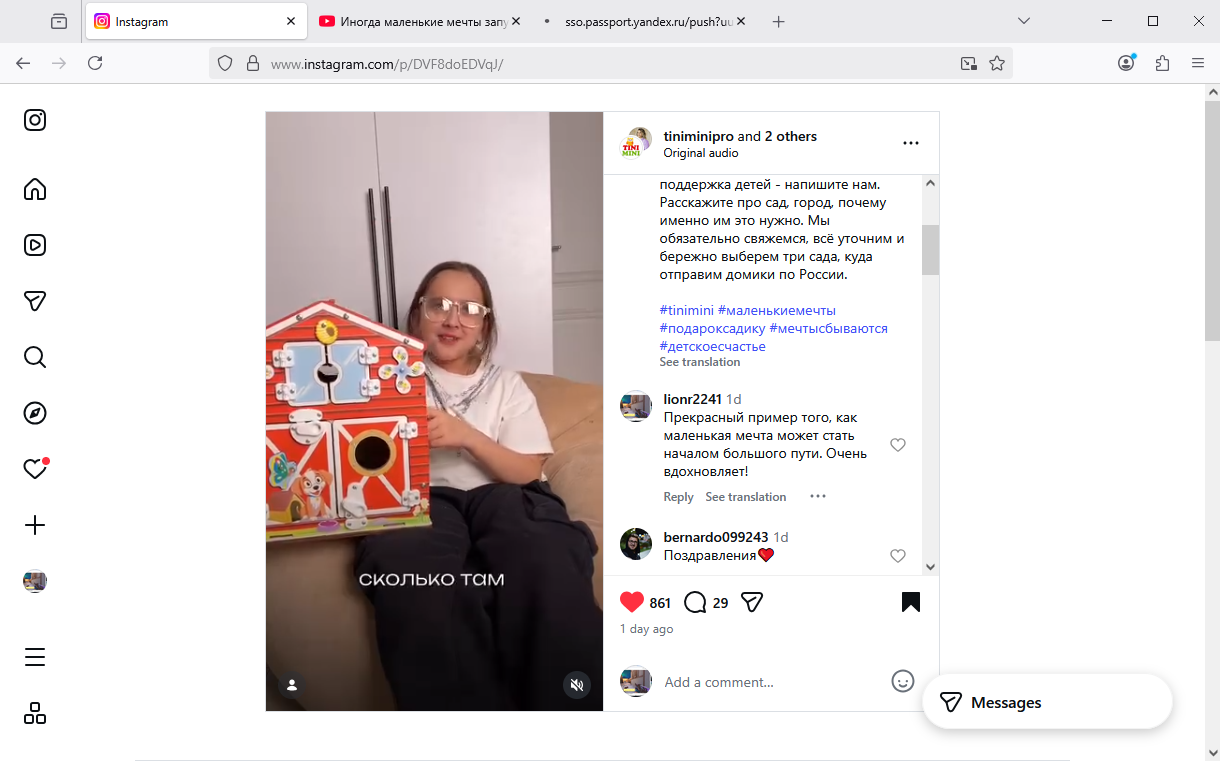Viewport: 1220px width, 761px height.
Task: Remove the post from saved bookmark
Action: coord(910,602)
